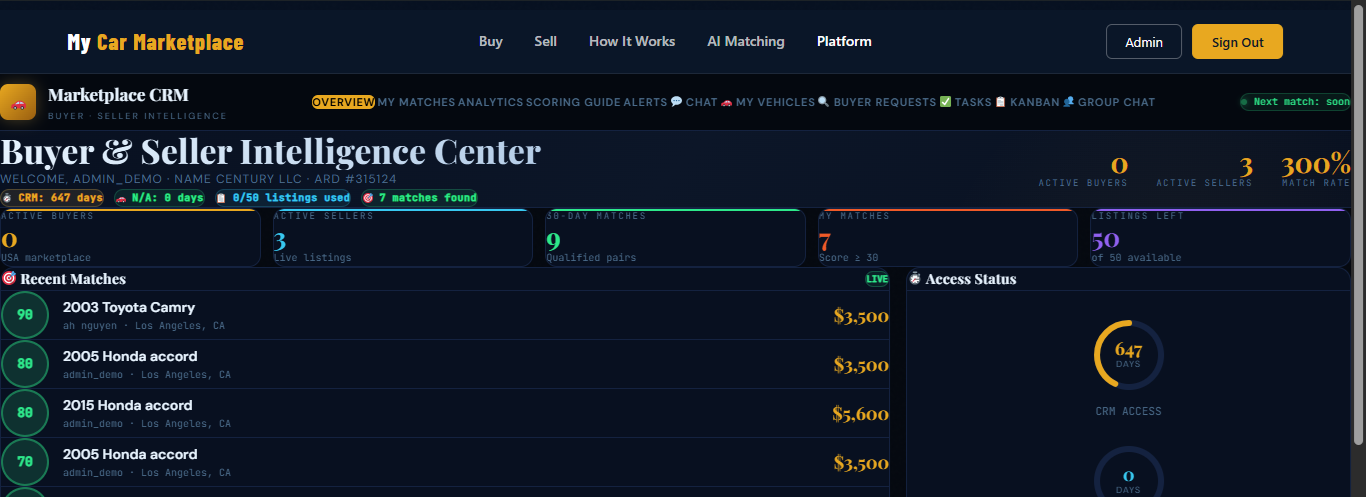The height and width of the screenshot is (497, 1366).
Task: Switch to the Analytics tab
Action: [490, 102]
